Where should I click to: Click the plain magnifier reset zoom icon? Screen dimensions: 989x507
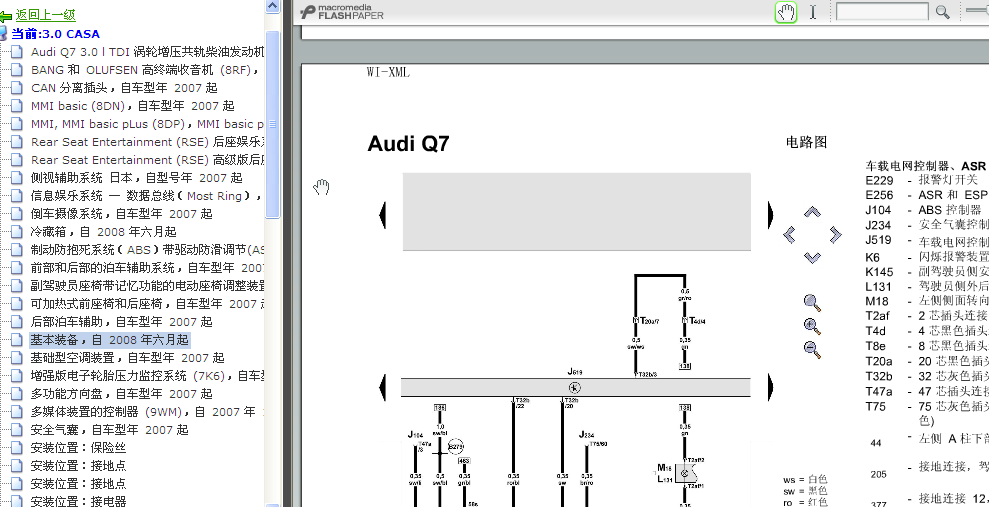[812, 303]
